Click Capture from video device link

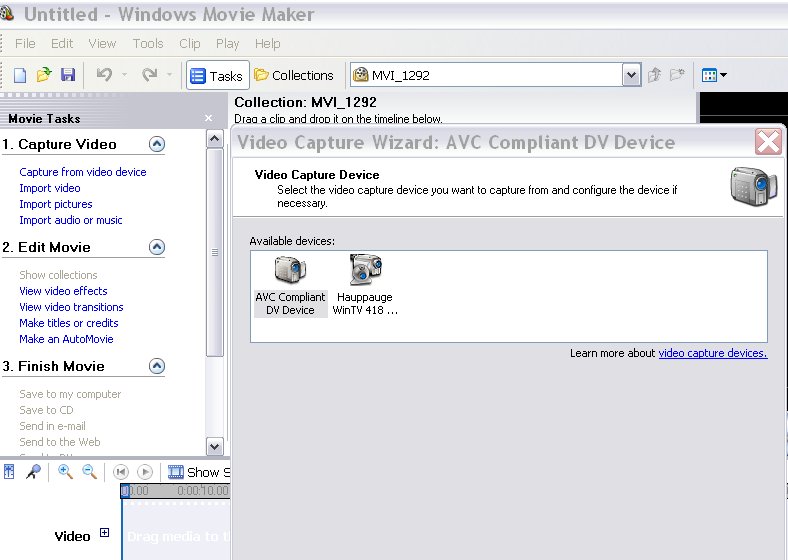click(82, 172)
